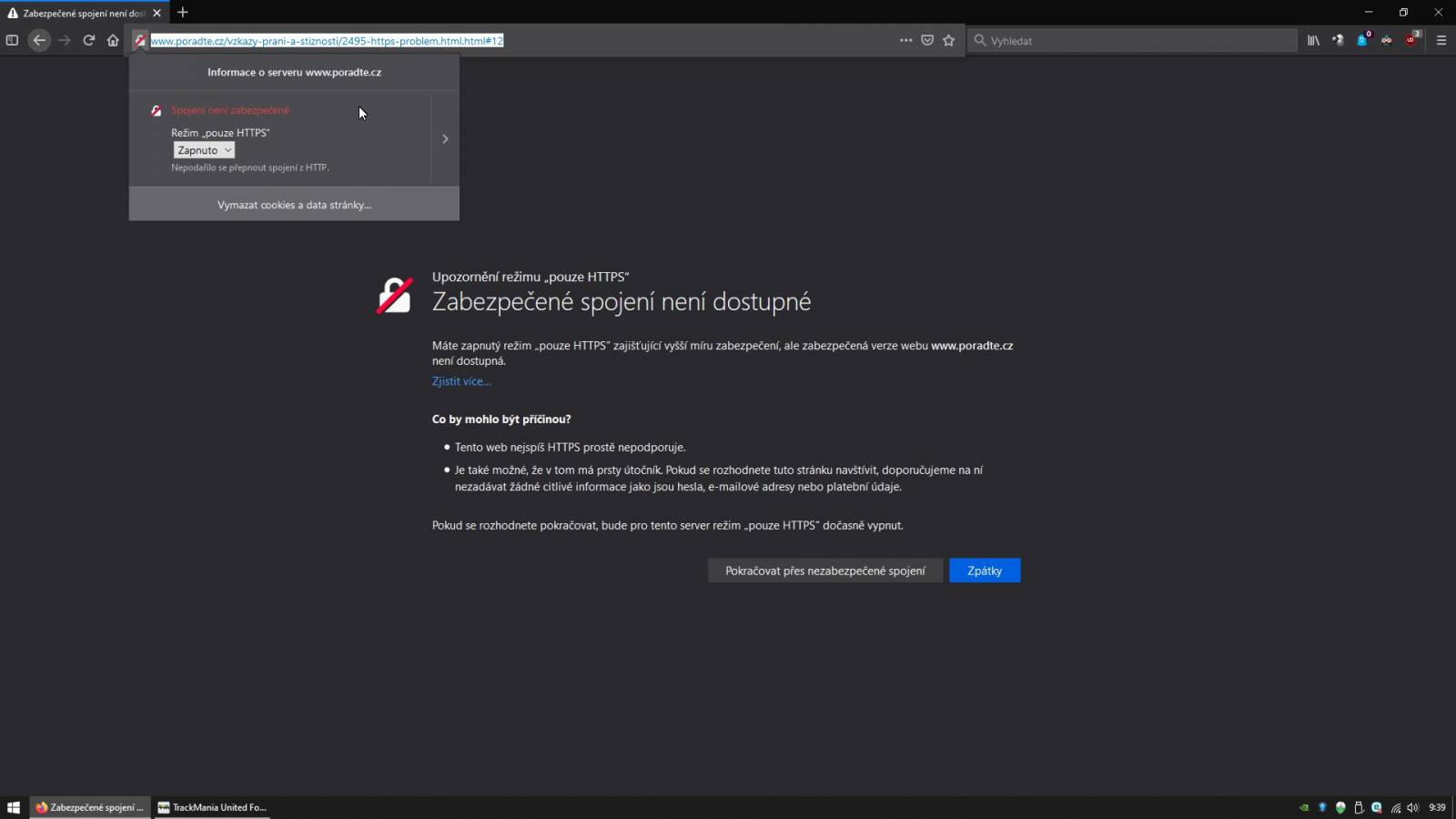Click 'Informace o serveru www.poradte.cz' header

294,72
